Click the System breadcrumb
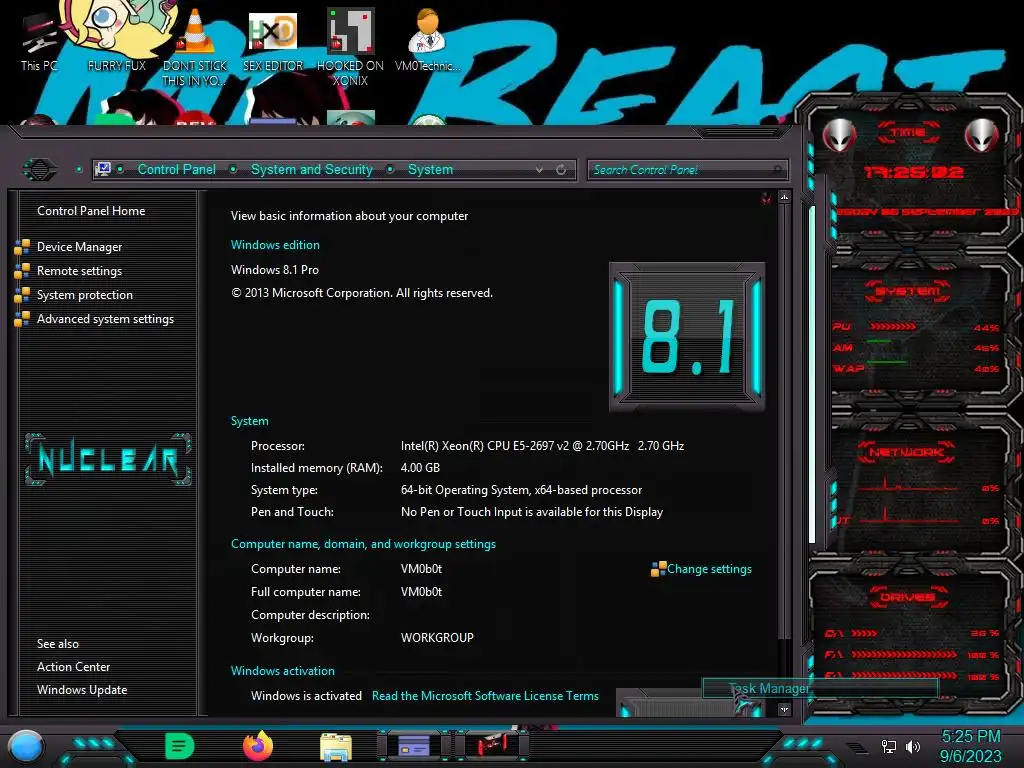This screenshot has width=1024, height=768. [x=430, y=169]
